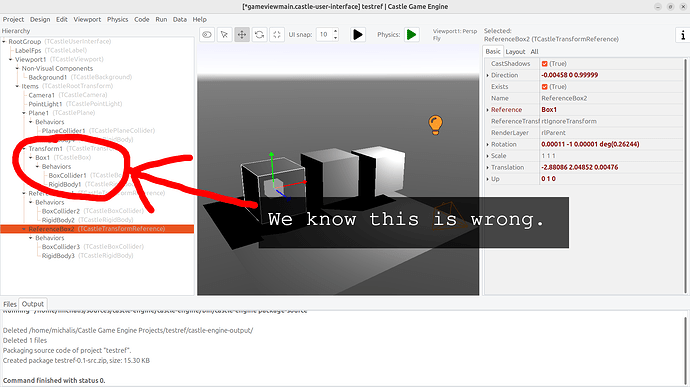Expand the Translation property row

pos(488,168)
